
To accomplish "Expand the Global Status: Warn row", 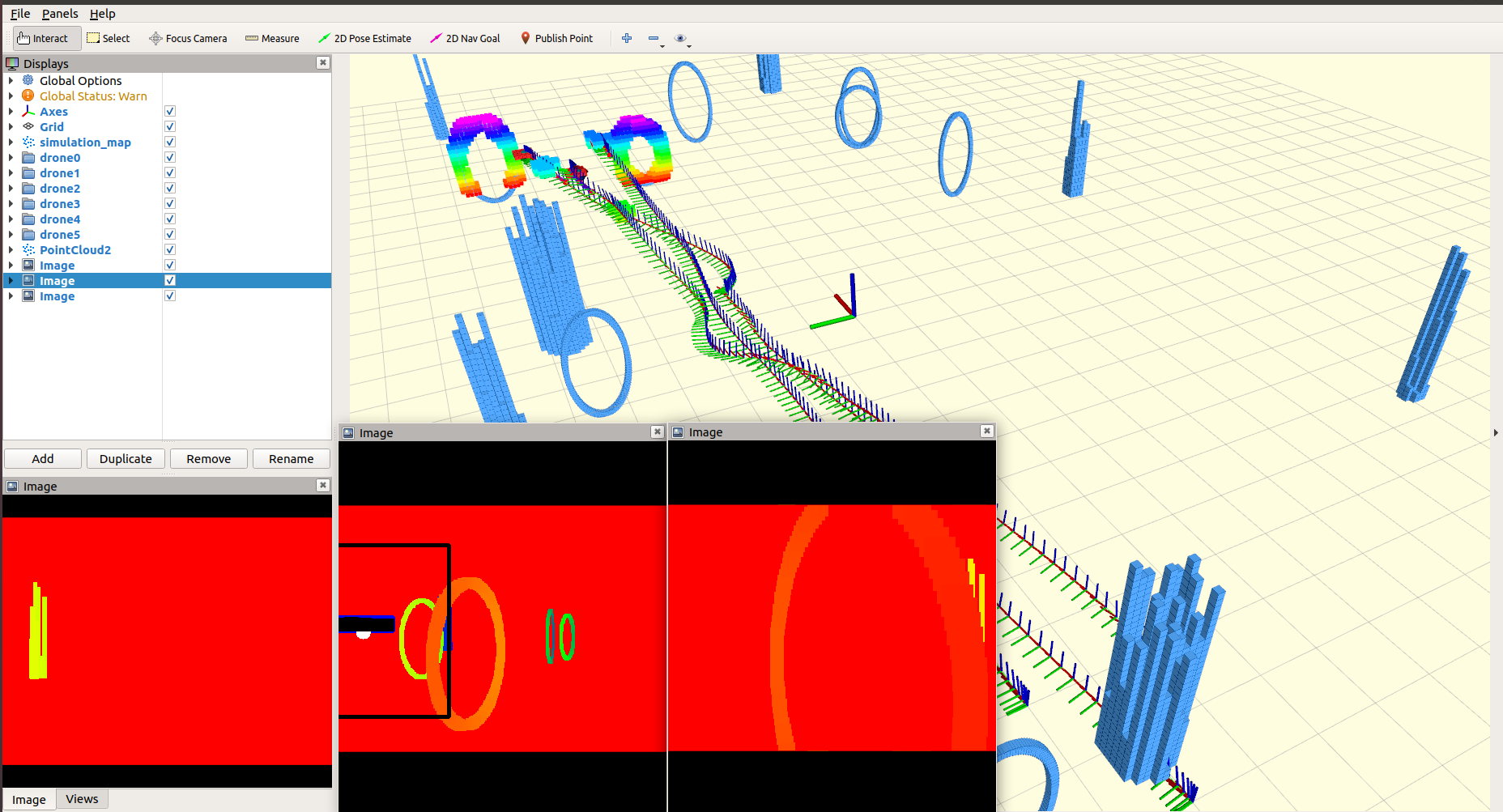I will point(11,96).
